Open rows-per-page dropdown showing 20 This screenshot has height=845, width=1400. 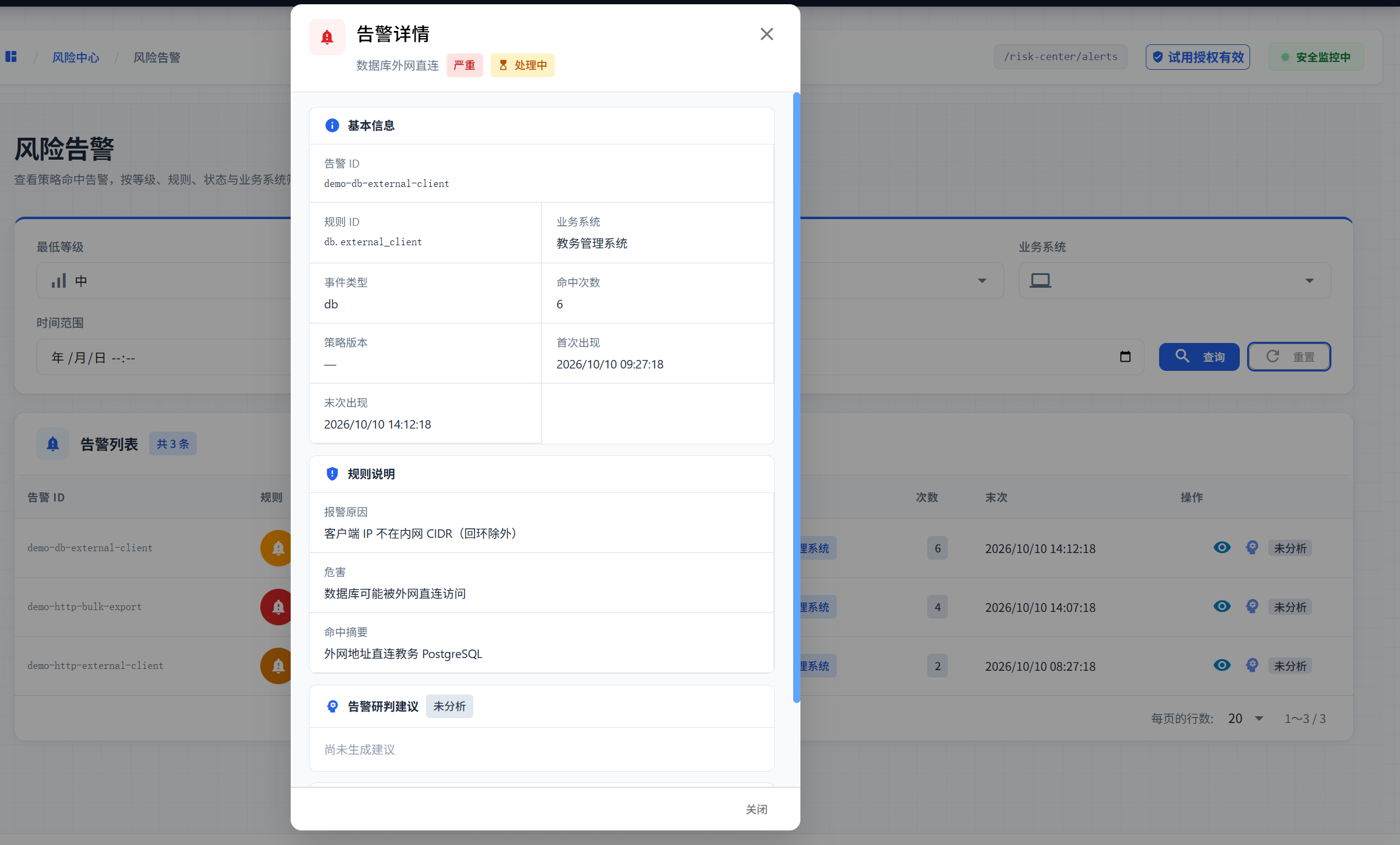[x=1245, y=719]
